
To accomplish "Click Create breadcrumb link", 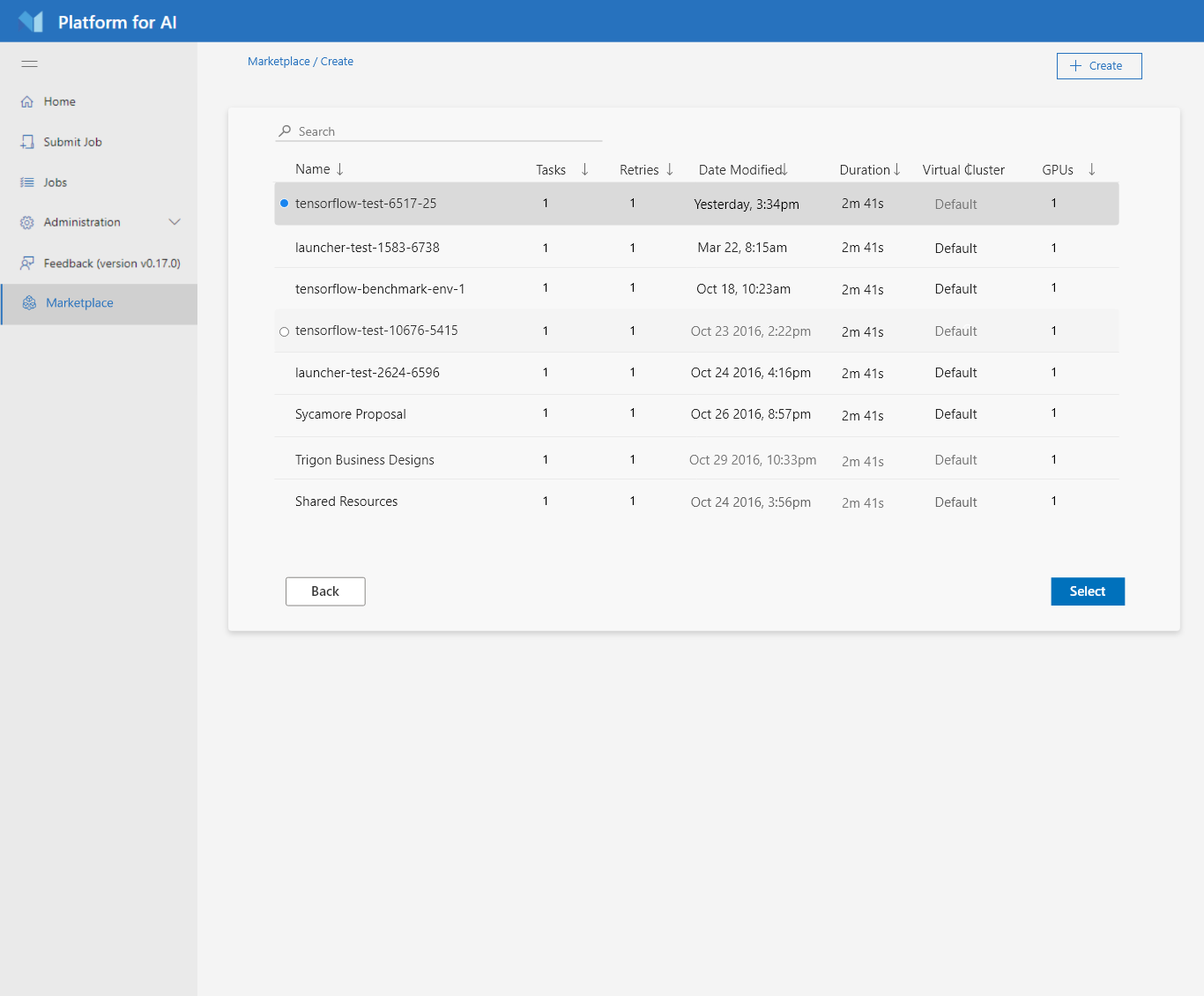I will pos(337,61).
